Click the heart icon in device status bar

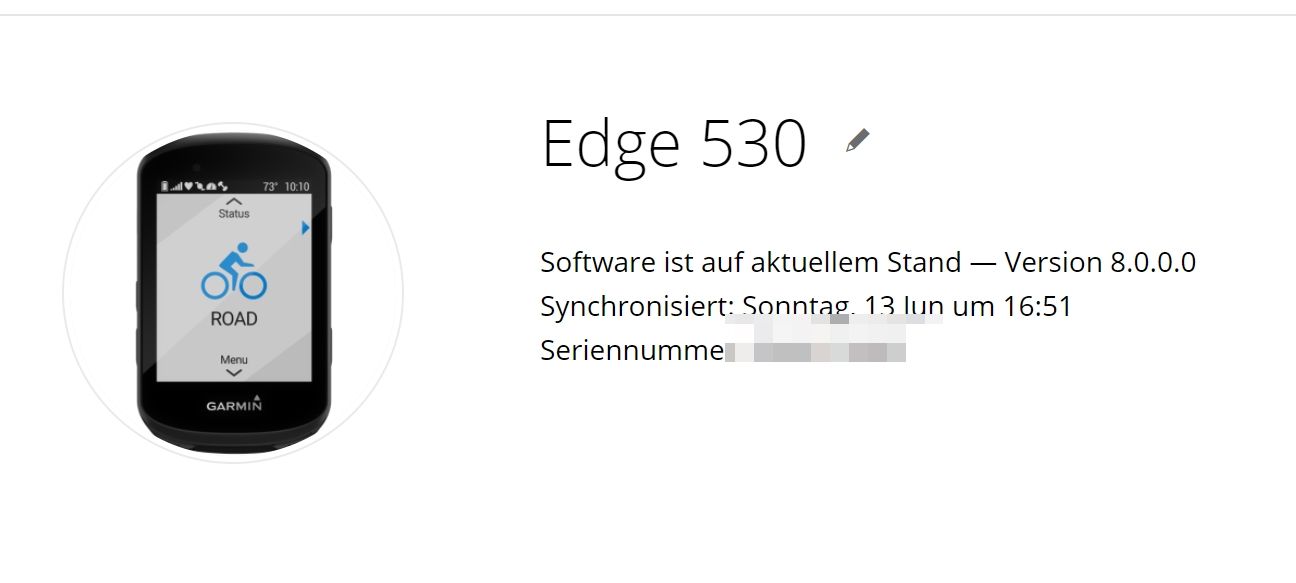pyautogui.click(x=188, y=186)
